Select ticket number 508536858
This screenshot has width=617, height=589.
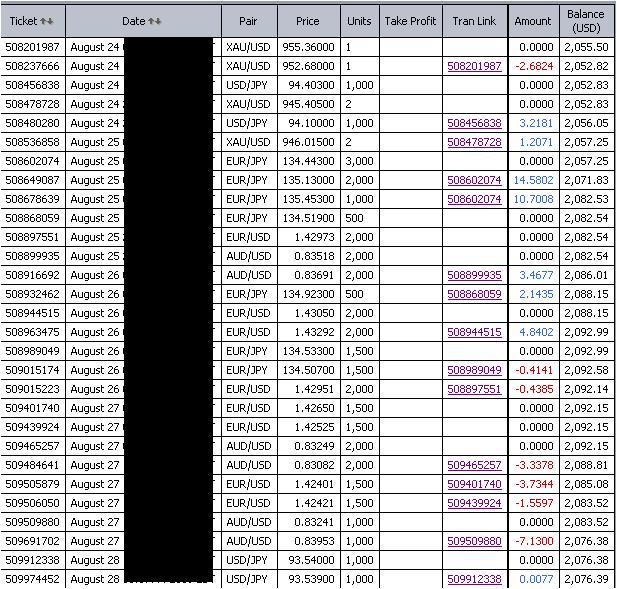[x=32, y=142]
